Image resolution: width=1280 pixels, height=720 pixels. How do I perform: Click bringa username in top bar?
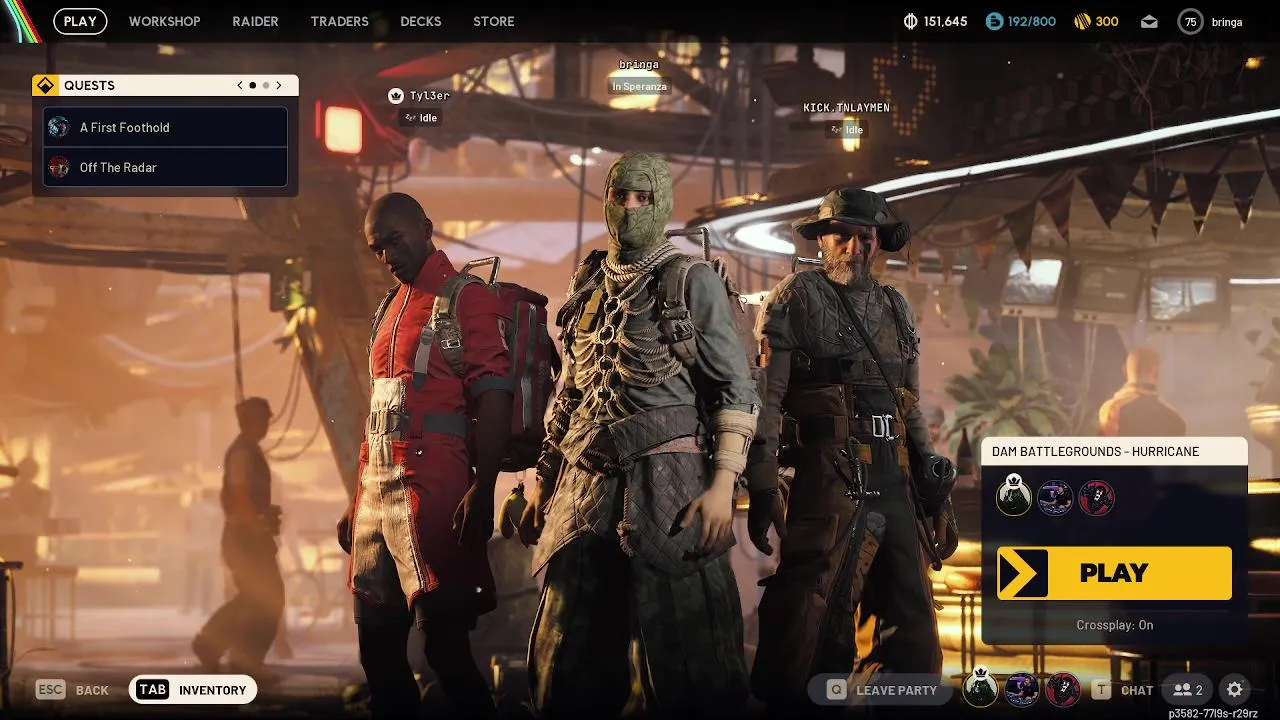[1227, 22]
